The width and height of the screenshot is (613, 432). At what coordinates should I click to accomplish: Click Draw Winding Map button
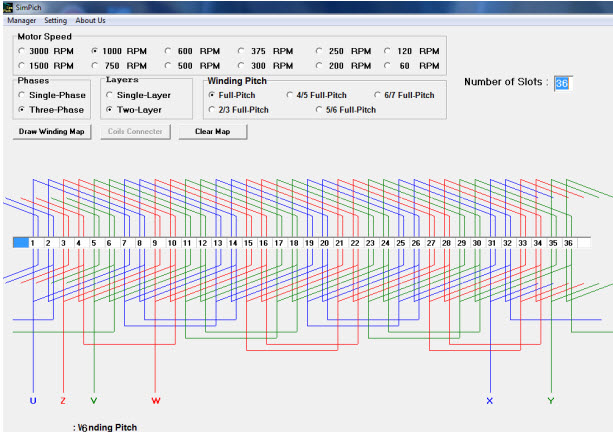[x=52, y=131]
